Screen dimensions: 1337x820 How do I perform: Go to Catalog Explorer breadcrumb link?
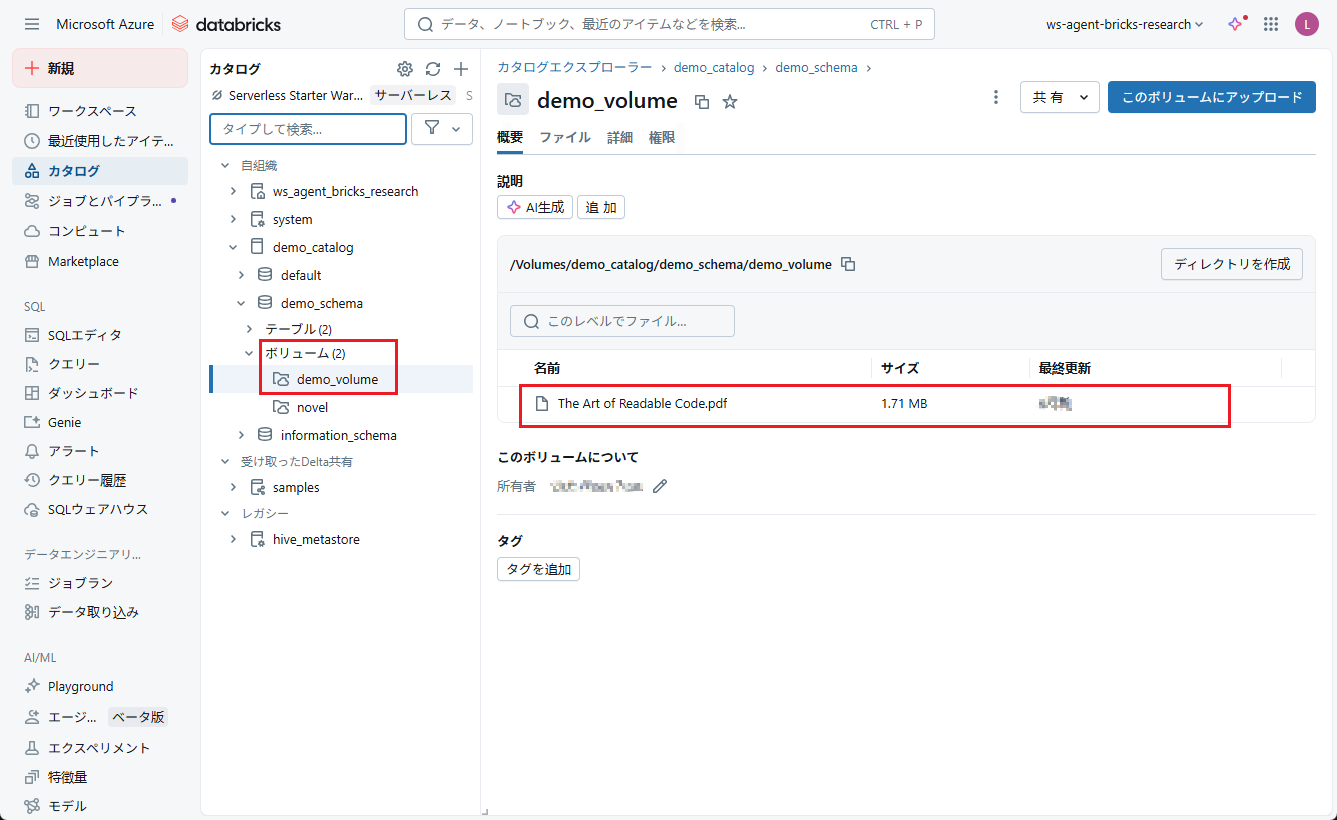click(x=575, y=68)
